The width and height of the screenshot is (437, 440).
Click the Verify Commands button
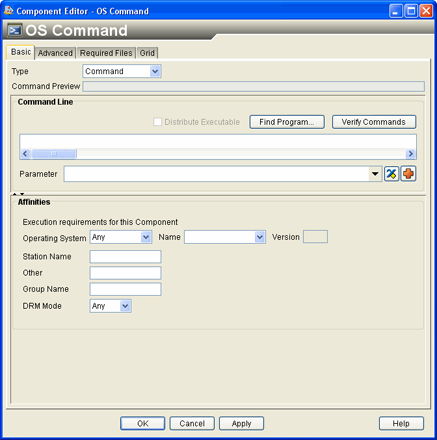click(374, 122)
